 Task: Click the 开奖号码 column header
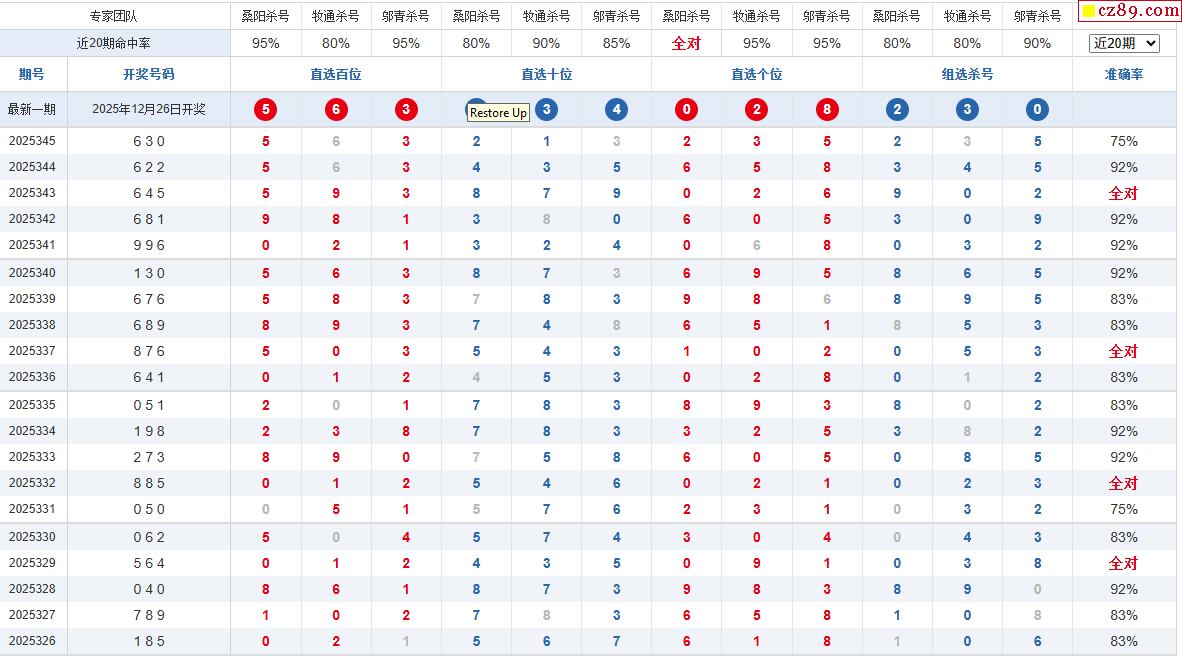coord(149,74)
